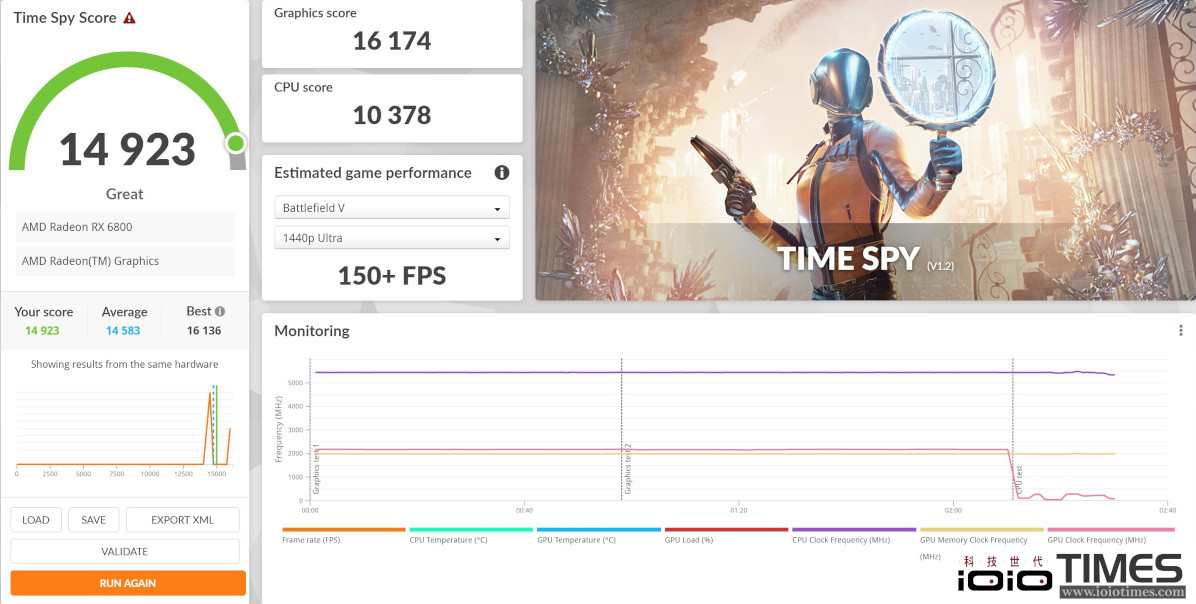Click the Average score 14 583
The height and width of the screenshot is (604, 1196).
(x=123, y=330)
